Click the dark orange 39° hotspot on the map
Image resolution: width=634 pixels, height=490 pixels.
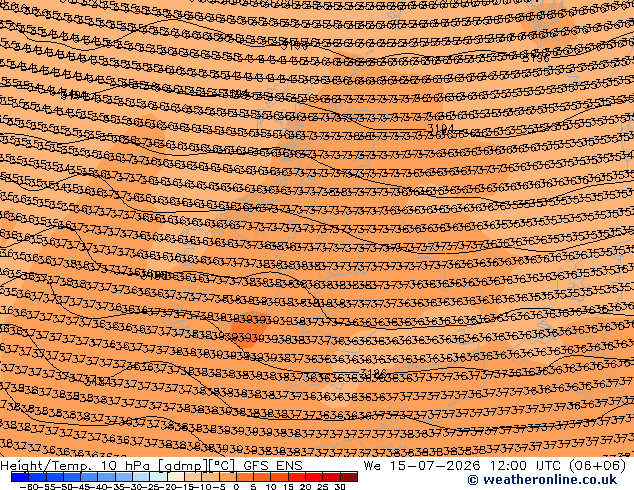[250, 329]
